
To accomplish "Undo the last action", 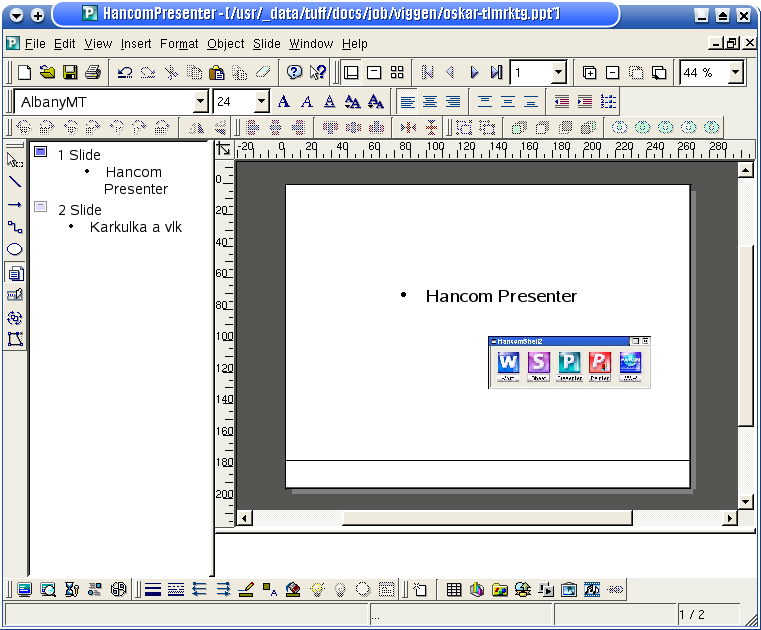I will (x=125, y=73).
